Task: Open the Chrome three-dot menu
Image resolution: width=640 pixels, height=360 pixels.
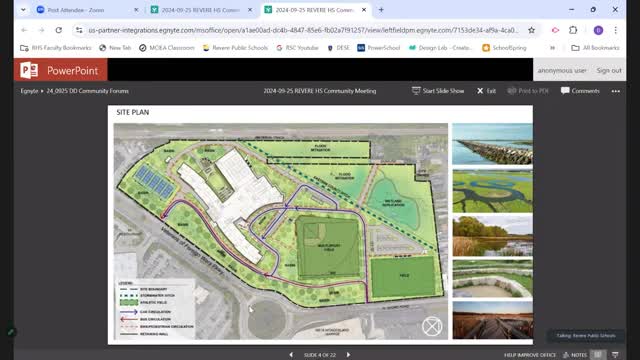Action: click(x=616, y=30)
